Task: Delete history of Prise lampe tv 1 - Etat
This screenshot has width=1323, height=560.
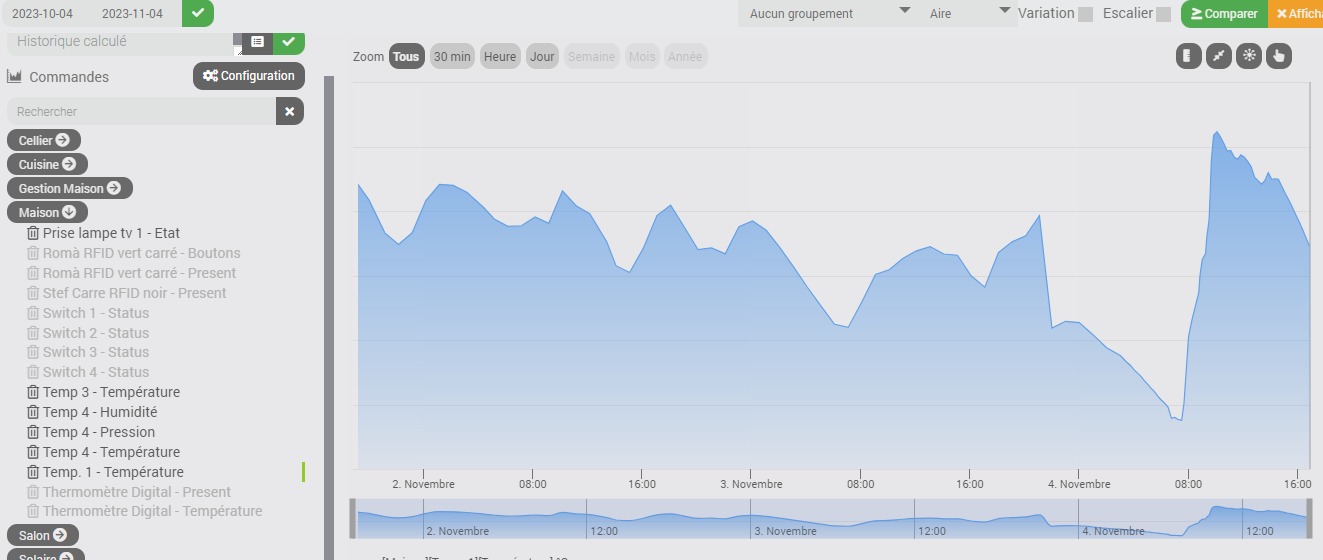Action: [33, 233]
